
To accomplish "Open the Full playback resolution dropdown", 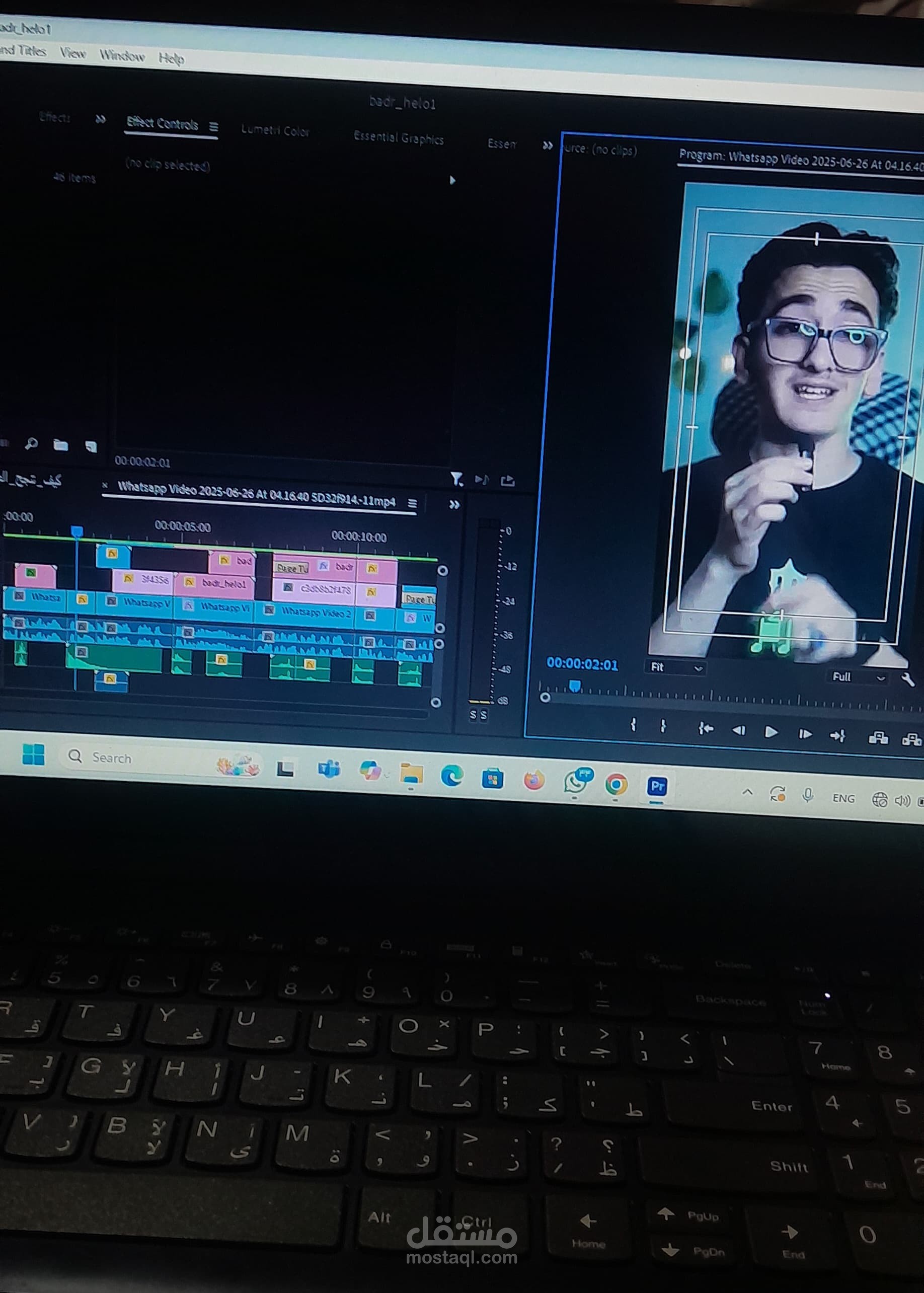I will point(858,677).
